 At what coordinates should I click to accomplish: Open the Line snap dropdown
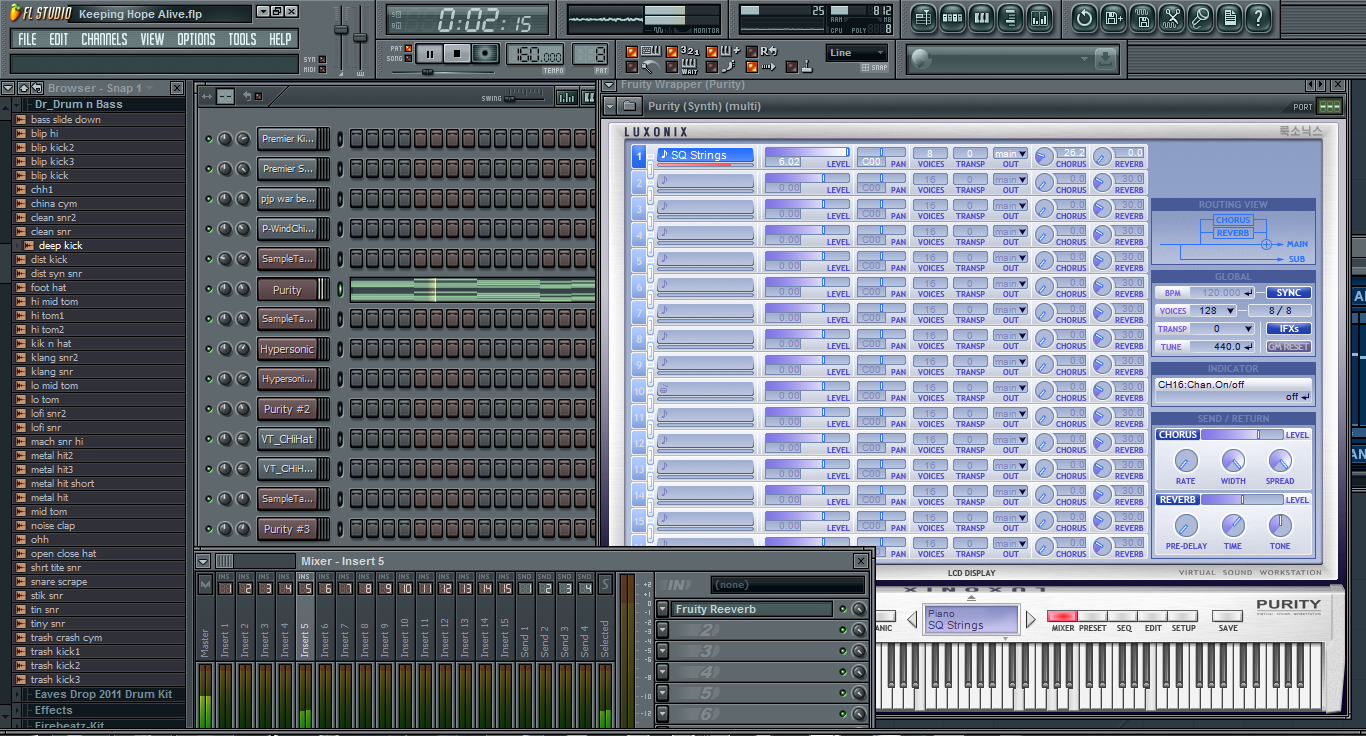857,53
